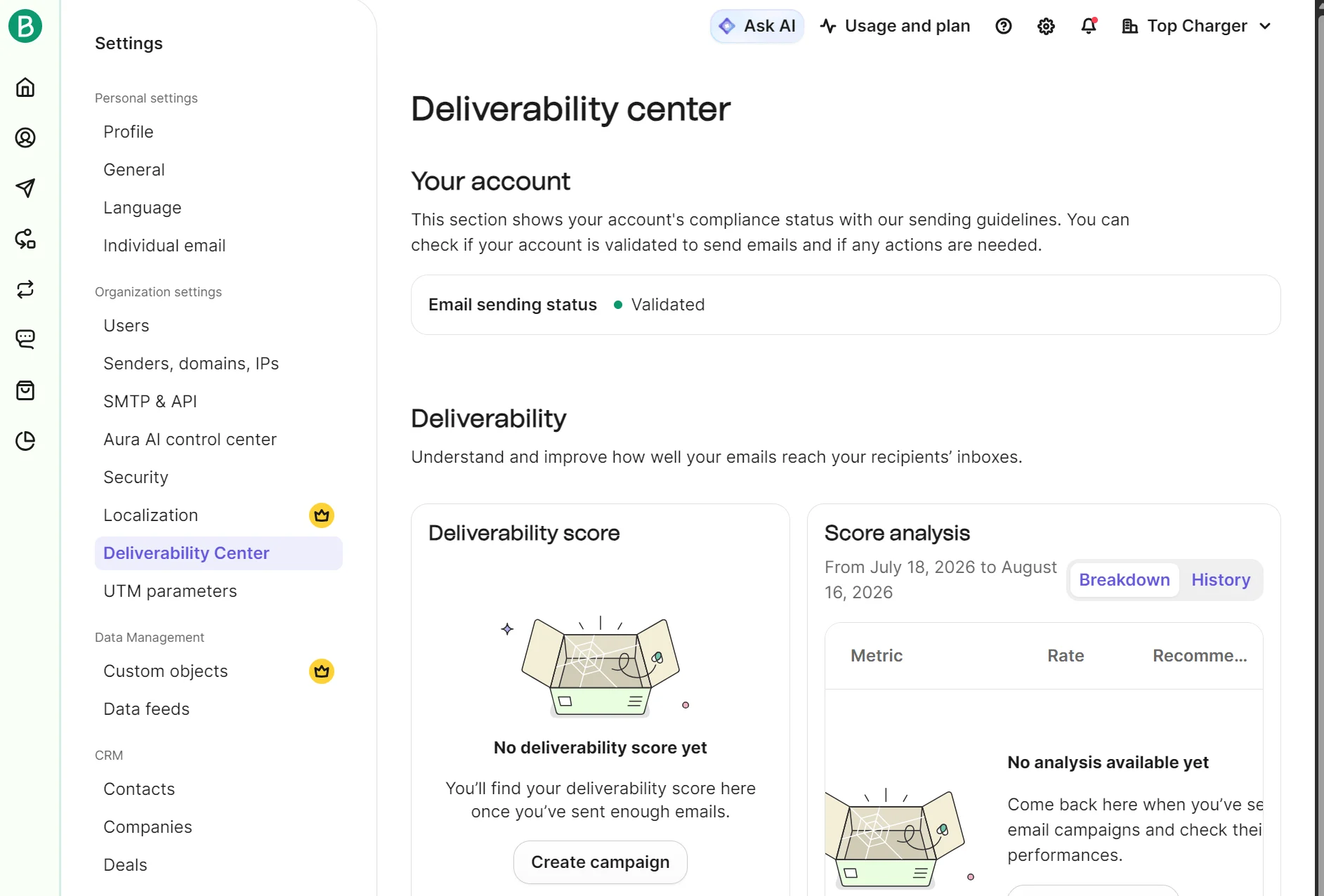
Task: Open the Contacts icon in sidebar
Action: [25, 138]
